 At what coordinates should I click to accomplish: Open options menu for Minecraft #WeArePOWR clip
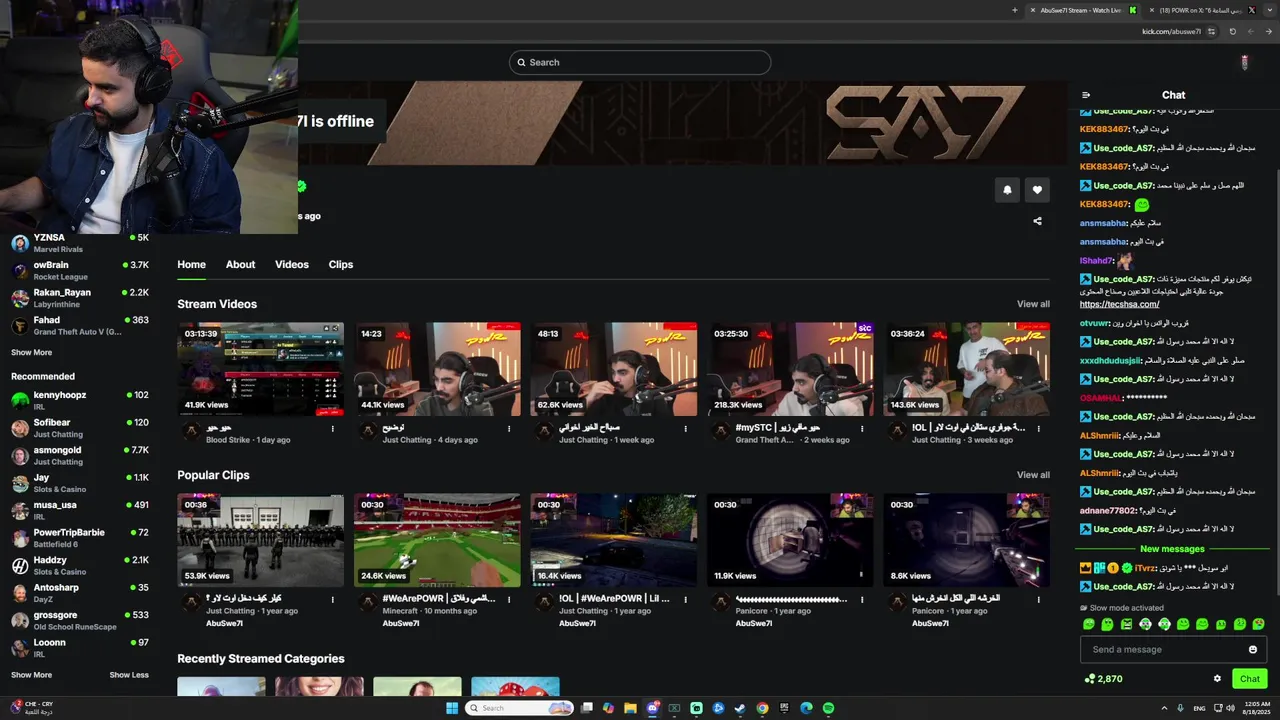click(x=509, y=599)
